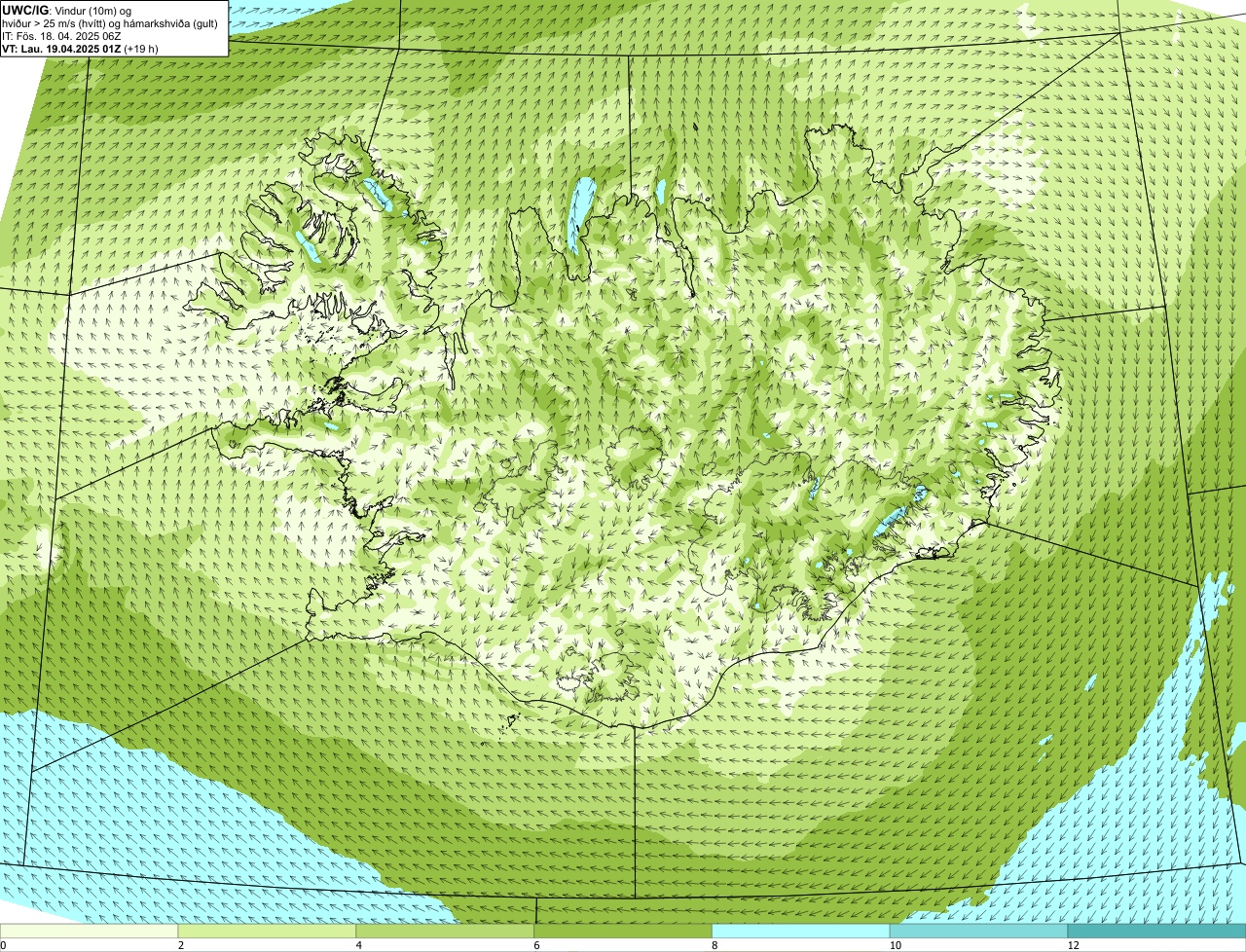
Task: Click the valid time "VT: Lau. 19.04.2025 01Z"
Action: pyautogui.click(x=61, y=49)
